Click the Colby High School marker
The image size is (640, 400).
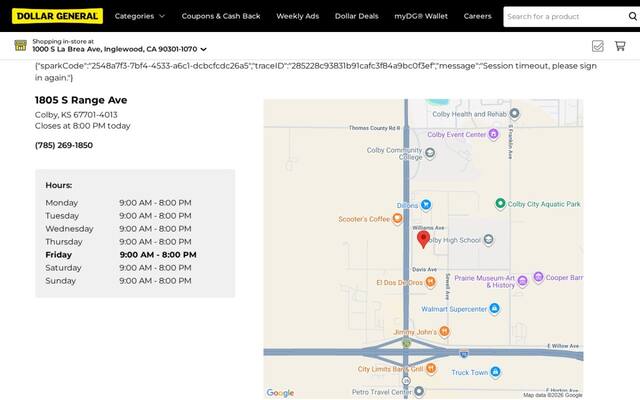tap(488, 240)
